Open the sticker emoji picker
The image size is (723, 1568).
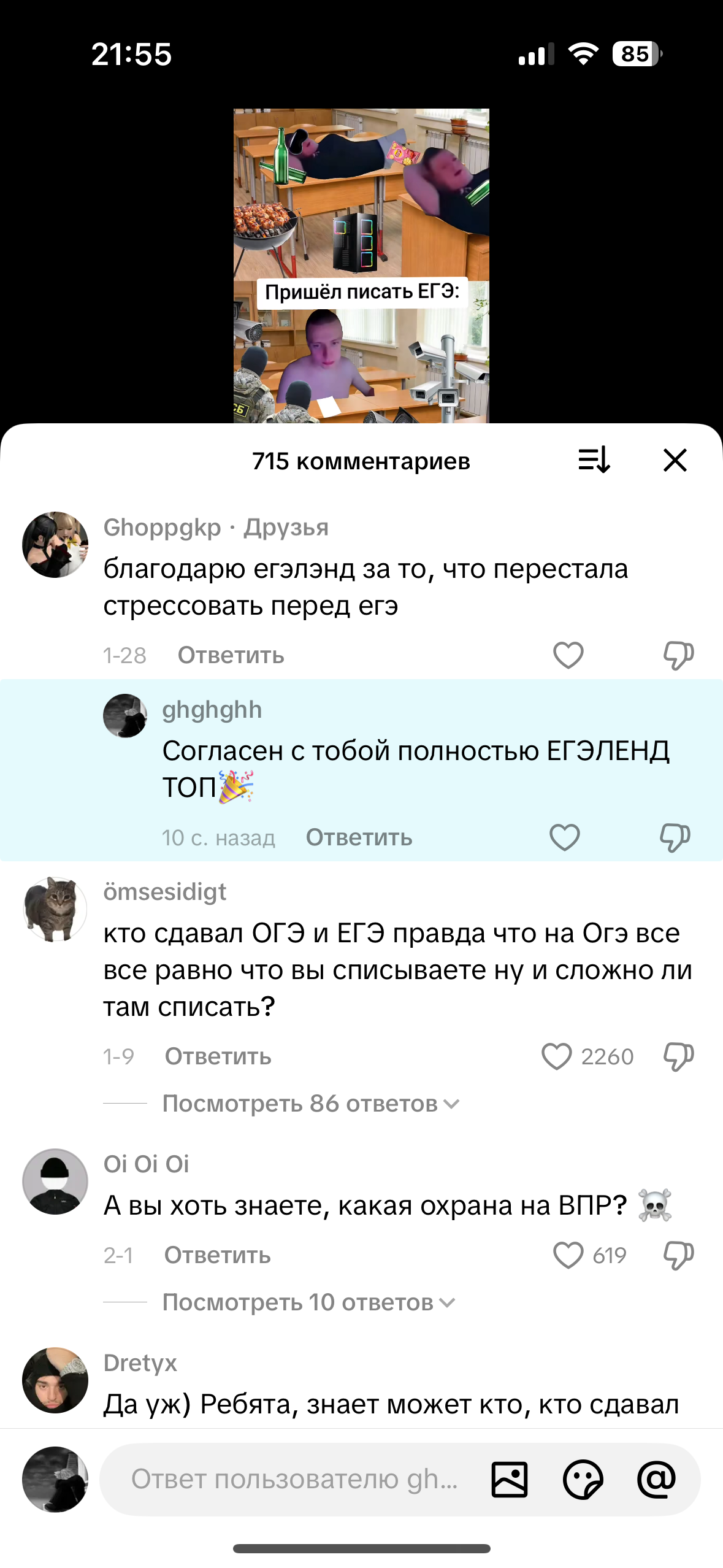pos(583,1480)
